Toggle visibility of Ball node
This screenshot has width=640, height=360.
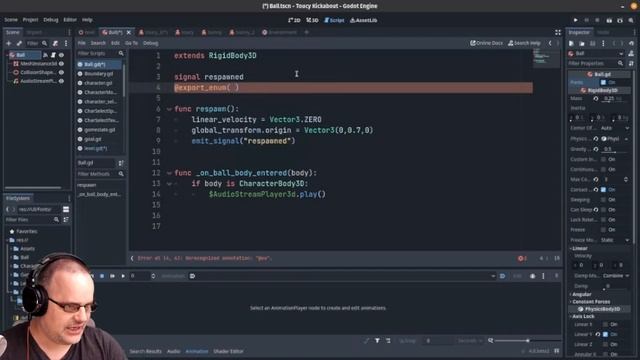[x=61, y=55]
